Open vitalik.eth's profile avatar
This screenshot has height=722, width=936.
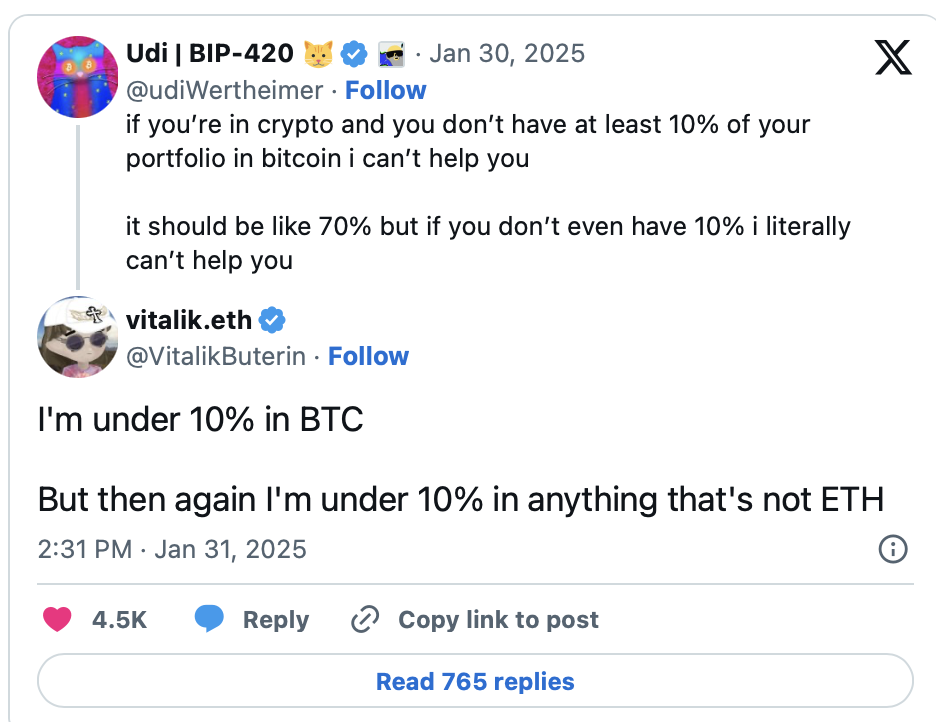(x=77, y=337)
